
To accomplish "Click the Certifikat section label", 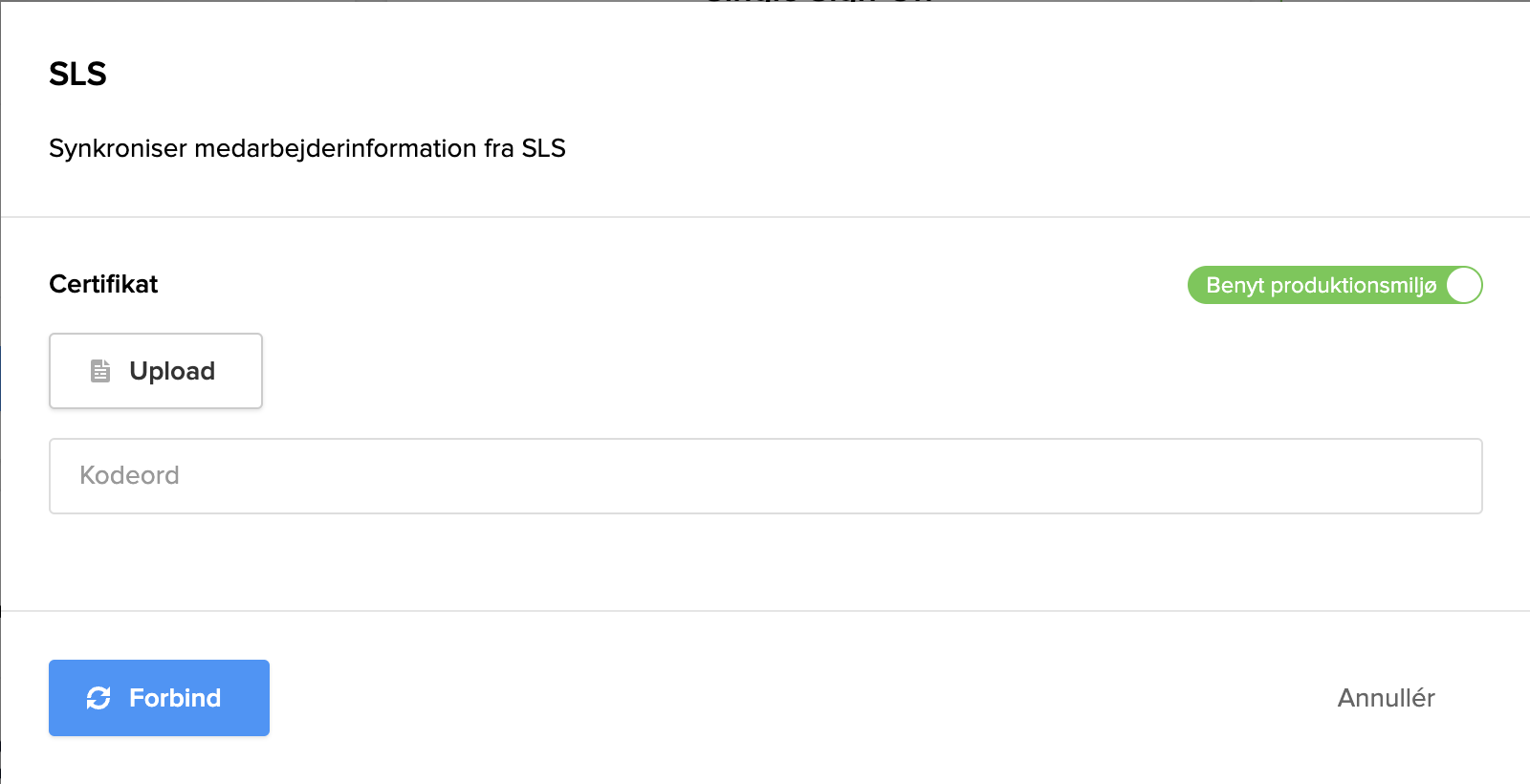I will (x=103, y=284).
